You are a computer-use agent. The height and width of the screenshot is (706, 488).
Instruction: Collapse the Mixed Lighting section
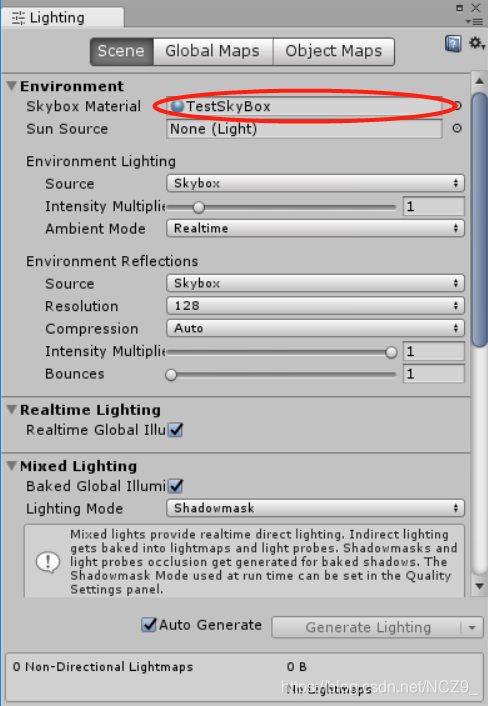(x=12, y=466)
